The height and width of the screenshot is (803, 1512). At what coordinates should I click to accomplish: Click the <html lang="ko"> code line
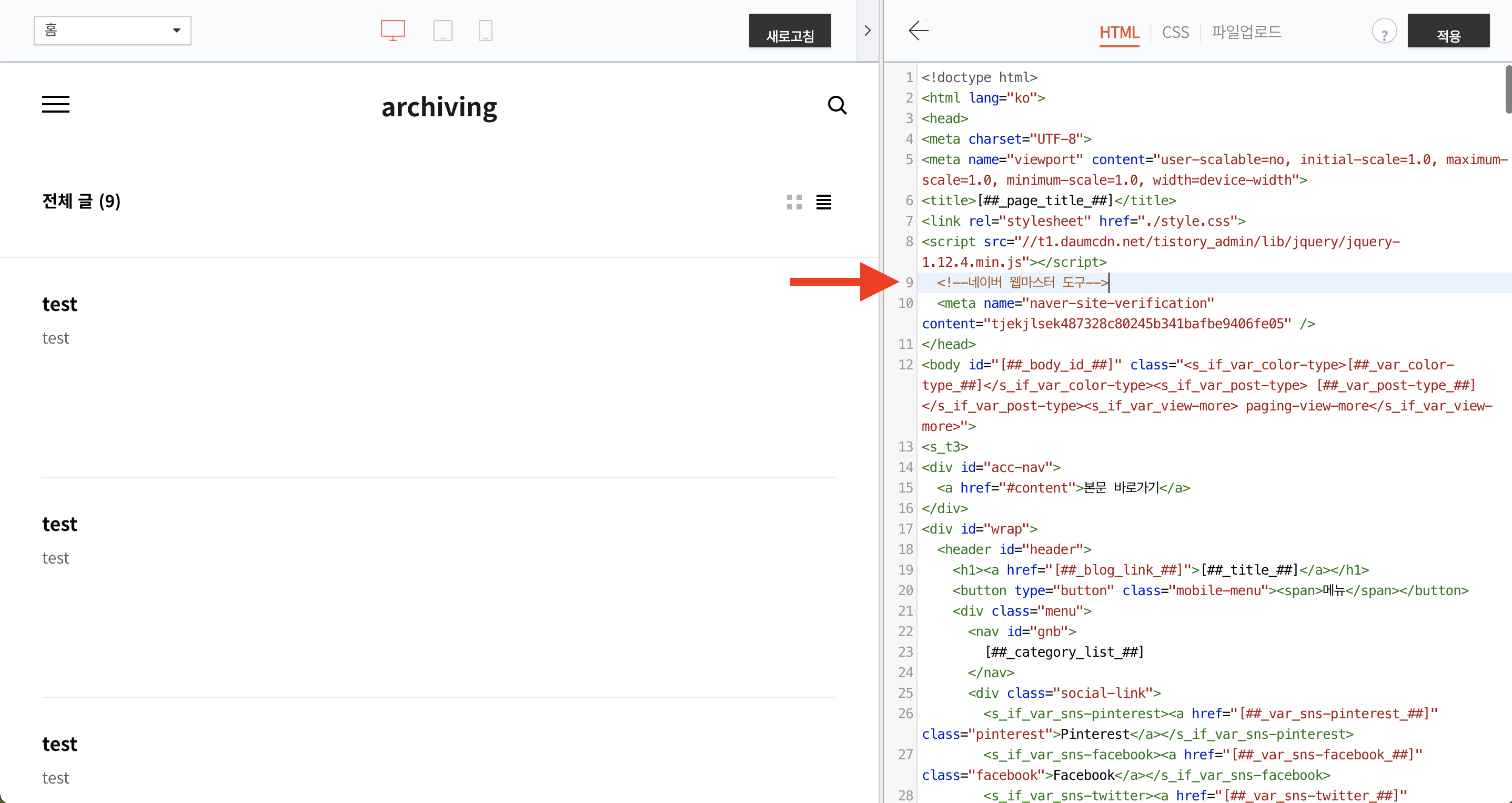click(x=983, y=98)
